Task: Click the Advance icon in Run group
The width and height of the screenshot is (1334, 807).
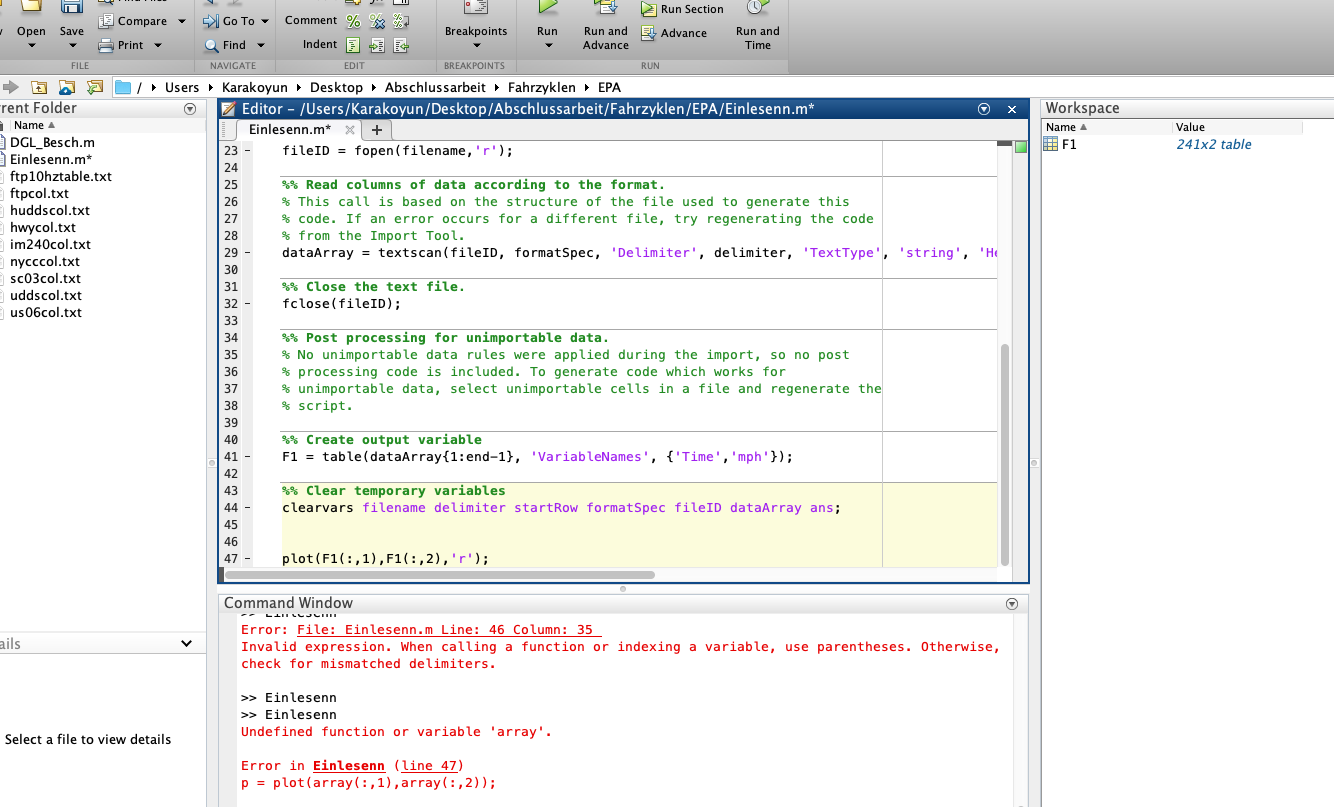Action: [649, 33]
